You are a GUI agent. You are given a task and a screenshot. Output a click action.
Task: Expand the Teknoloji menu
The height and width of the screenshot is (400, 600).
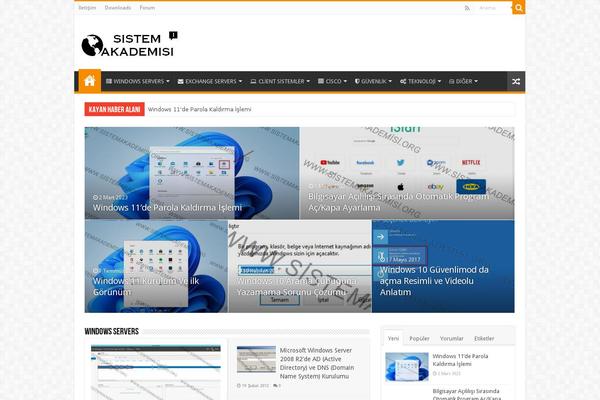(x=420, y=81)
